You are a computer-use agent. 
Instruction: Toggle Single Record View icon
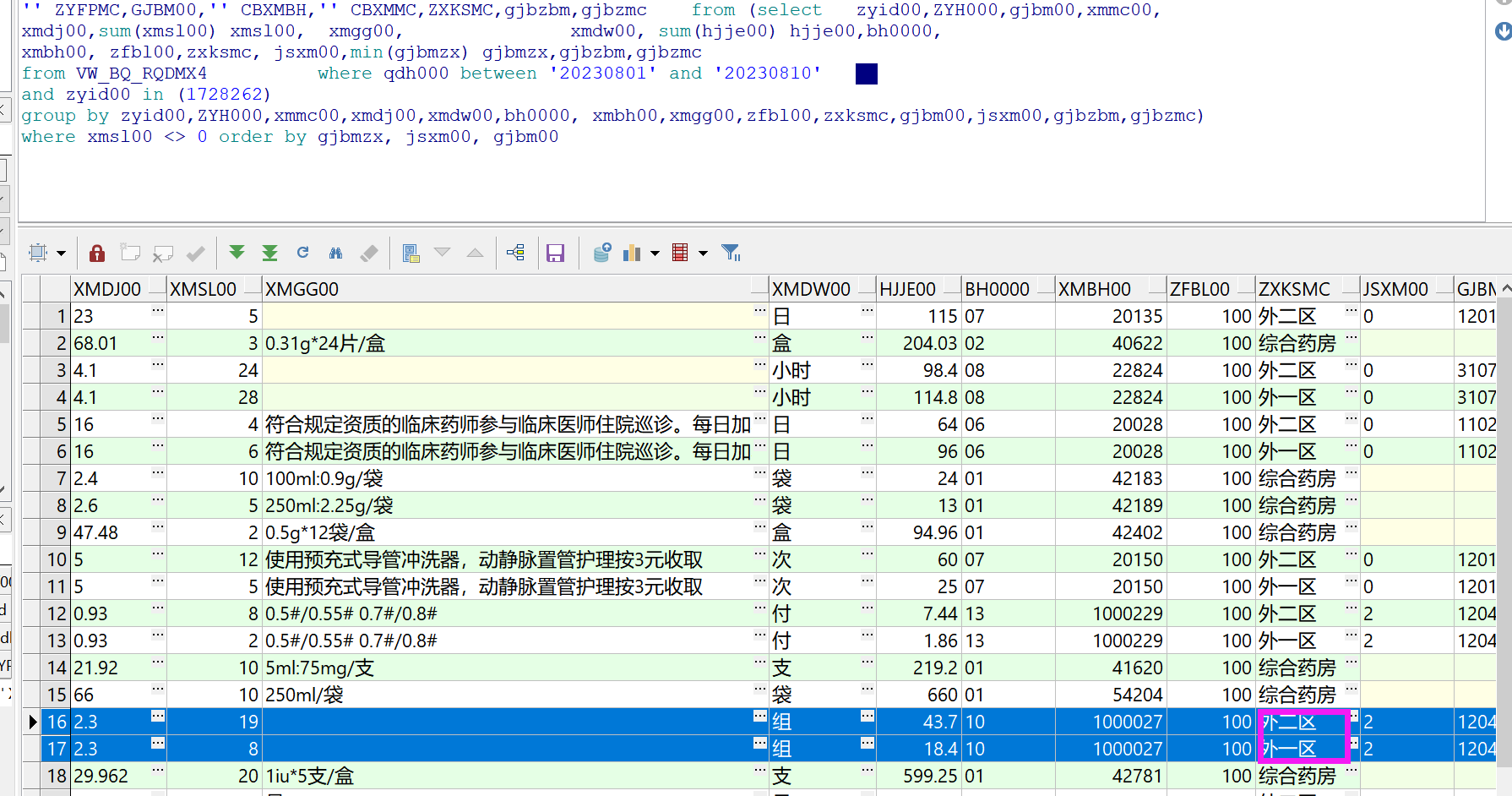pos(411,253)
